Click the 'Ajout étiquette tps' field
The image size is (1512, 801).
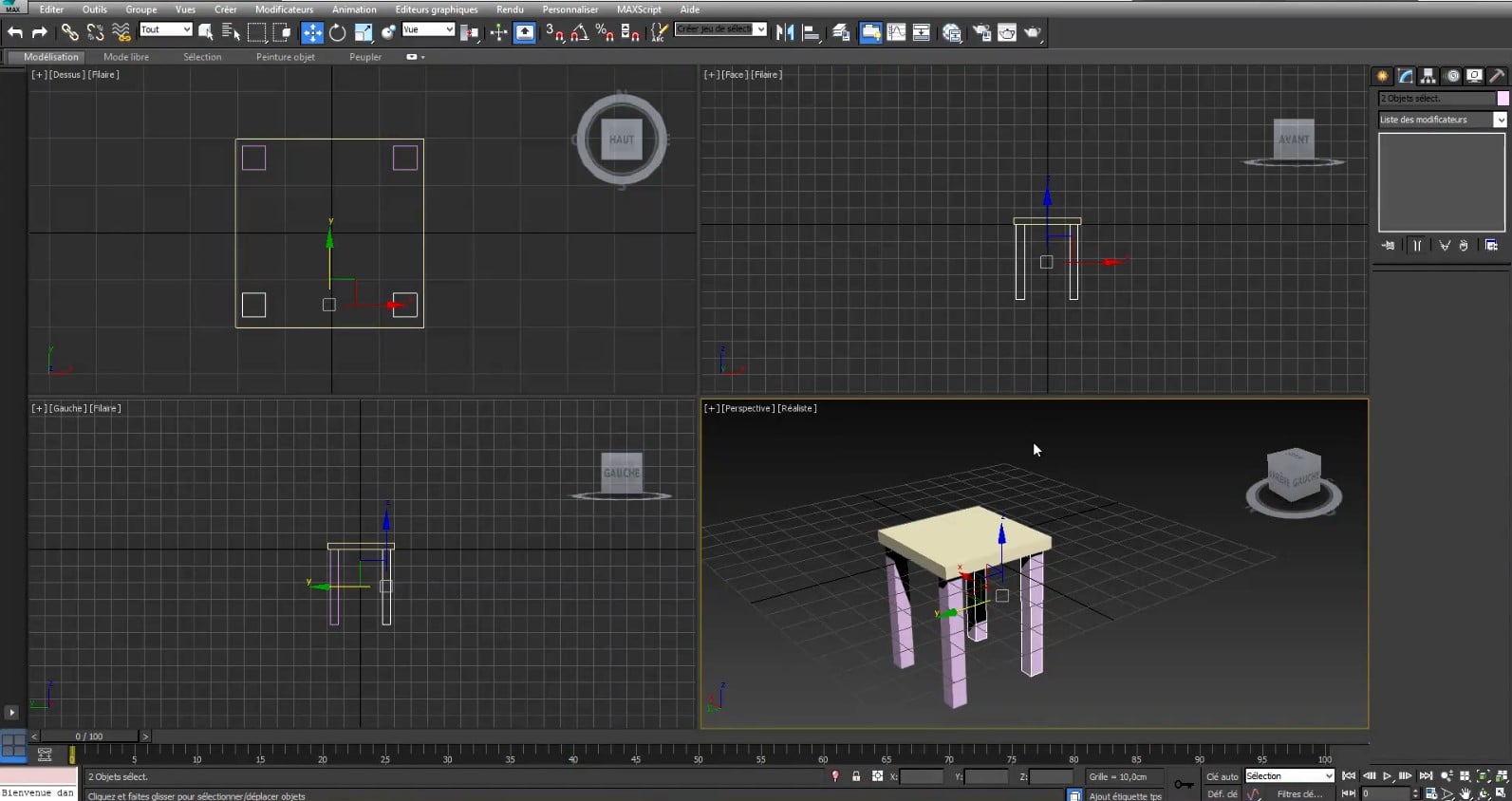click(1125, 795)
